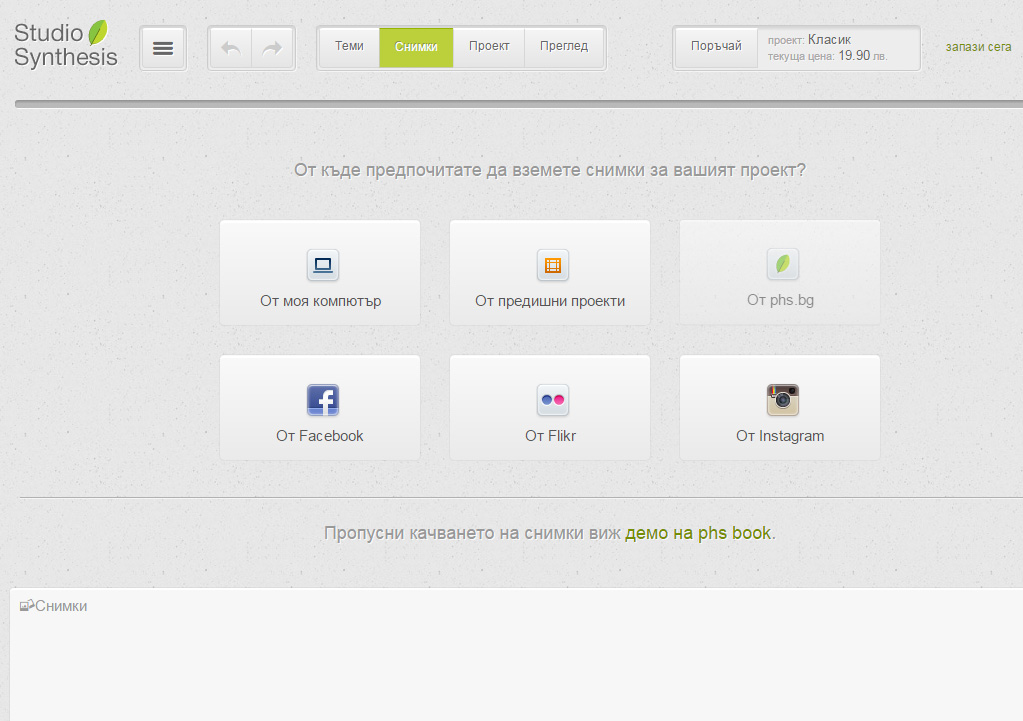Click the progress bar under the toolbar

[x=518, y=104]
